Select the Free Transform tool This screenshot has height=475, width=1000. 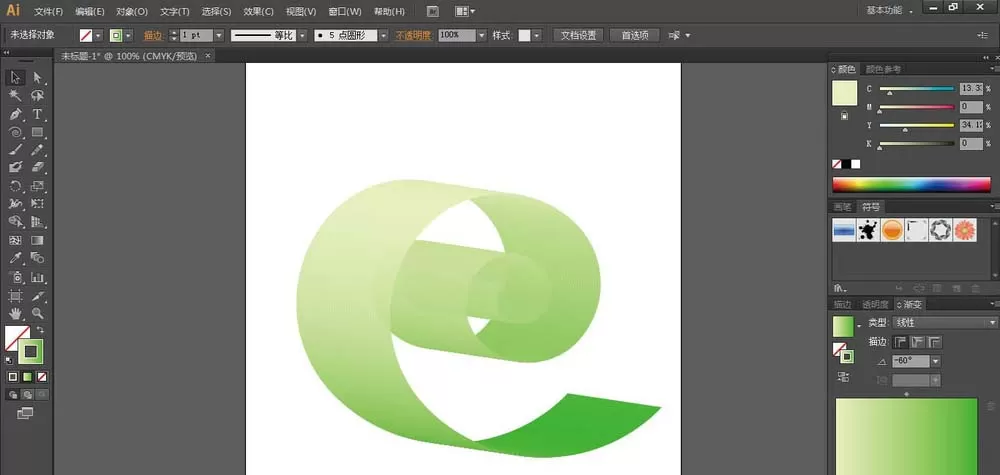click(38, 204)
